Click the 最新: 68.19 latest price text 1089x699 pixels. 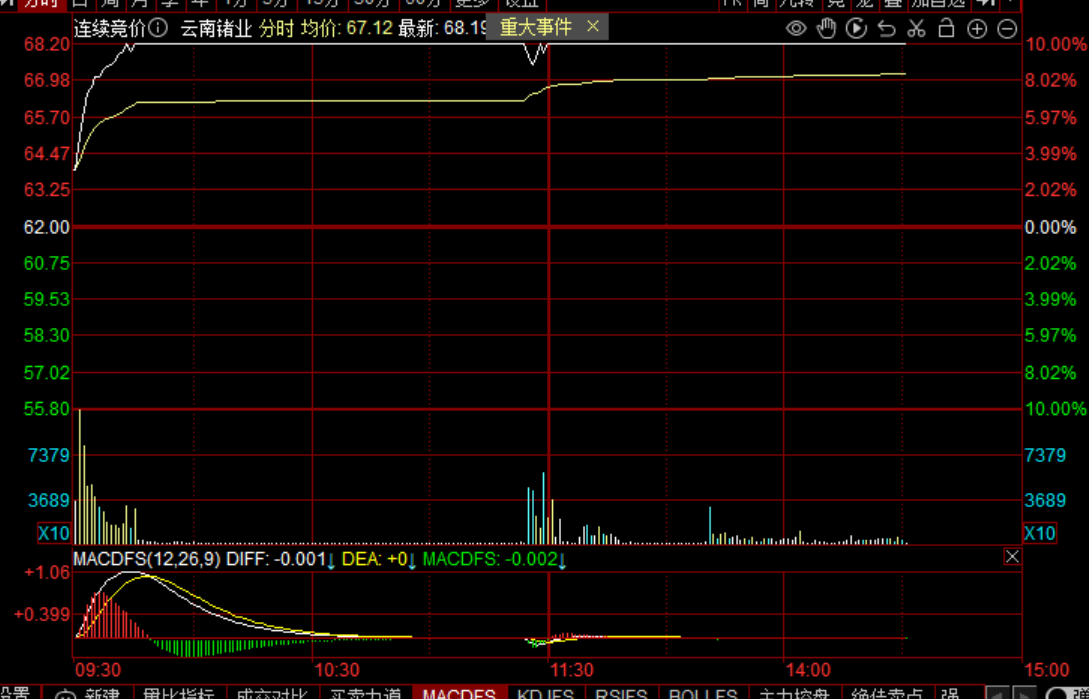(442, 28)
